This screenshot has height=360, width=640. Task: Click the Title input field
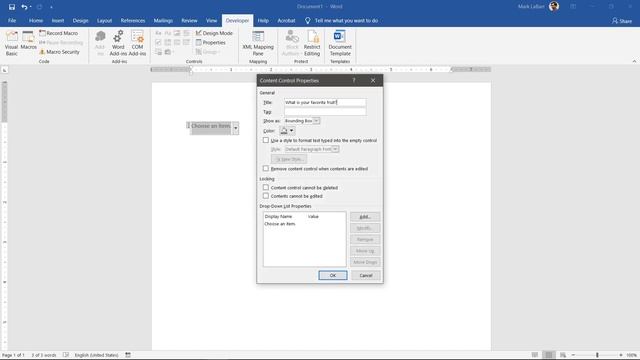[325, 102]
